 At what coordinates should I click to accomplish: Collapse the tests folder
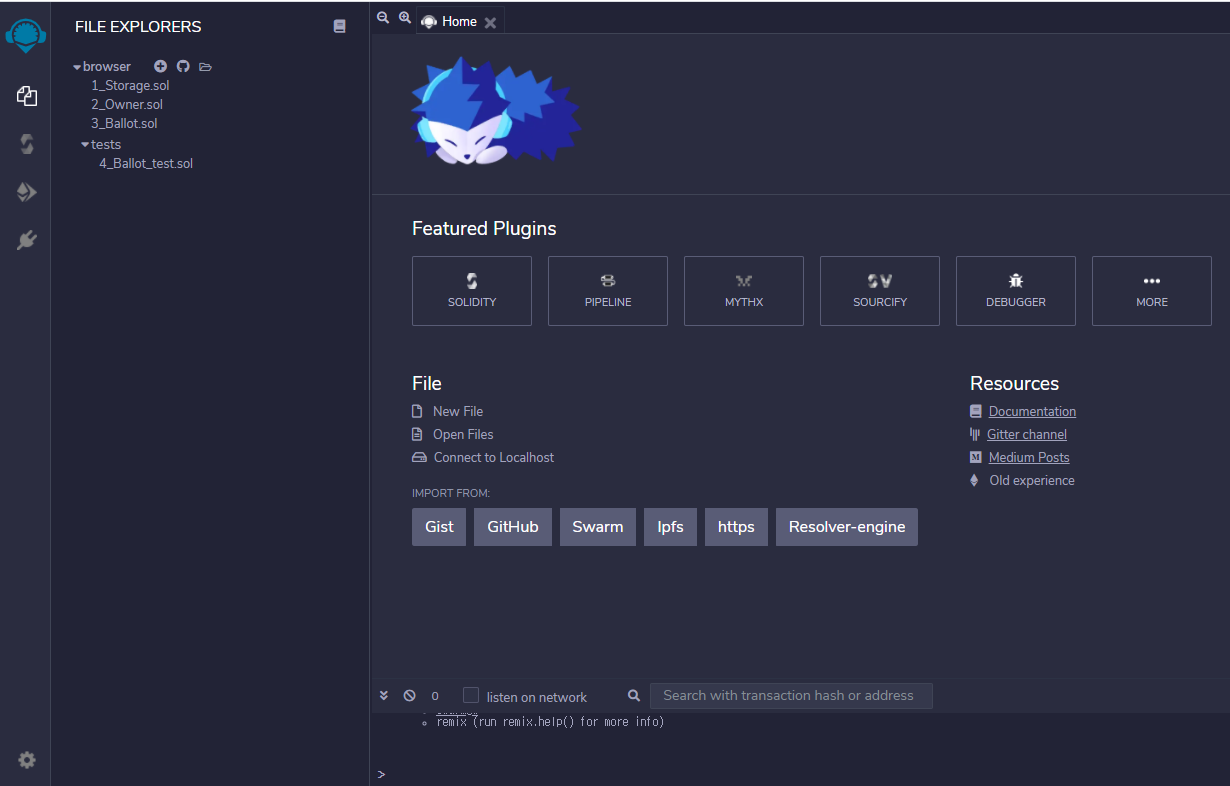[85, 144]
